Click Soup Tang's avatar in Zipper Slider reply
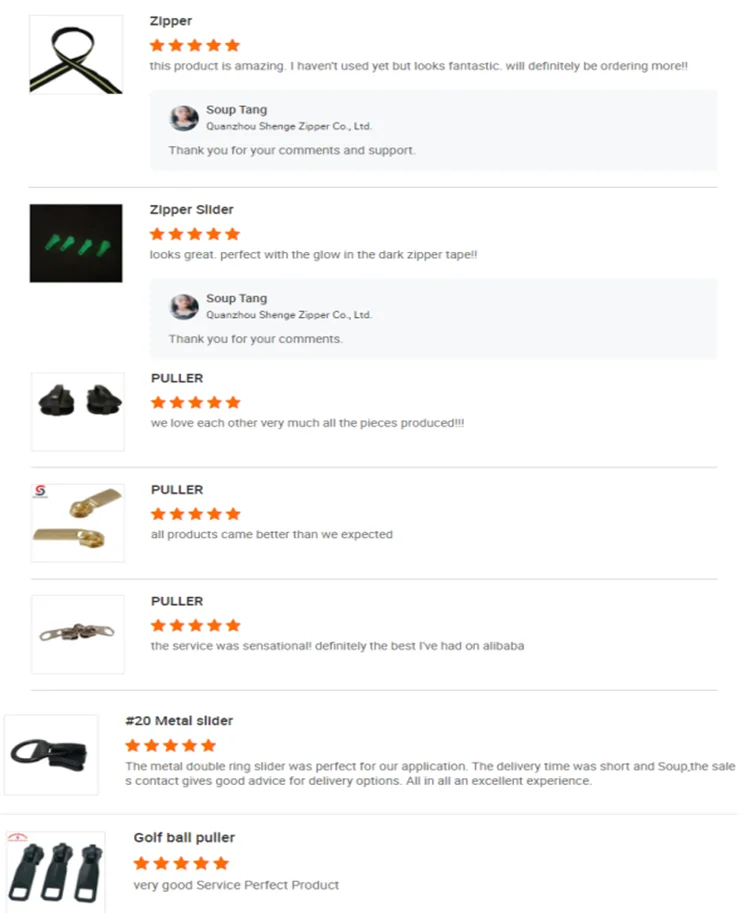The height and width of the screenshot is (913, 750). pyautogui.click(x=184, y=307)
